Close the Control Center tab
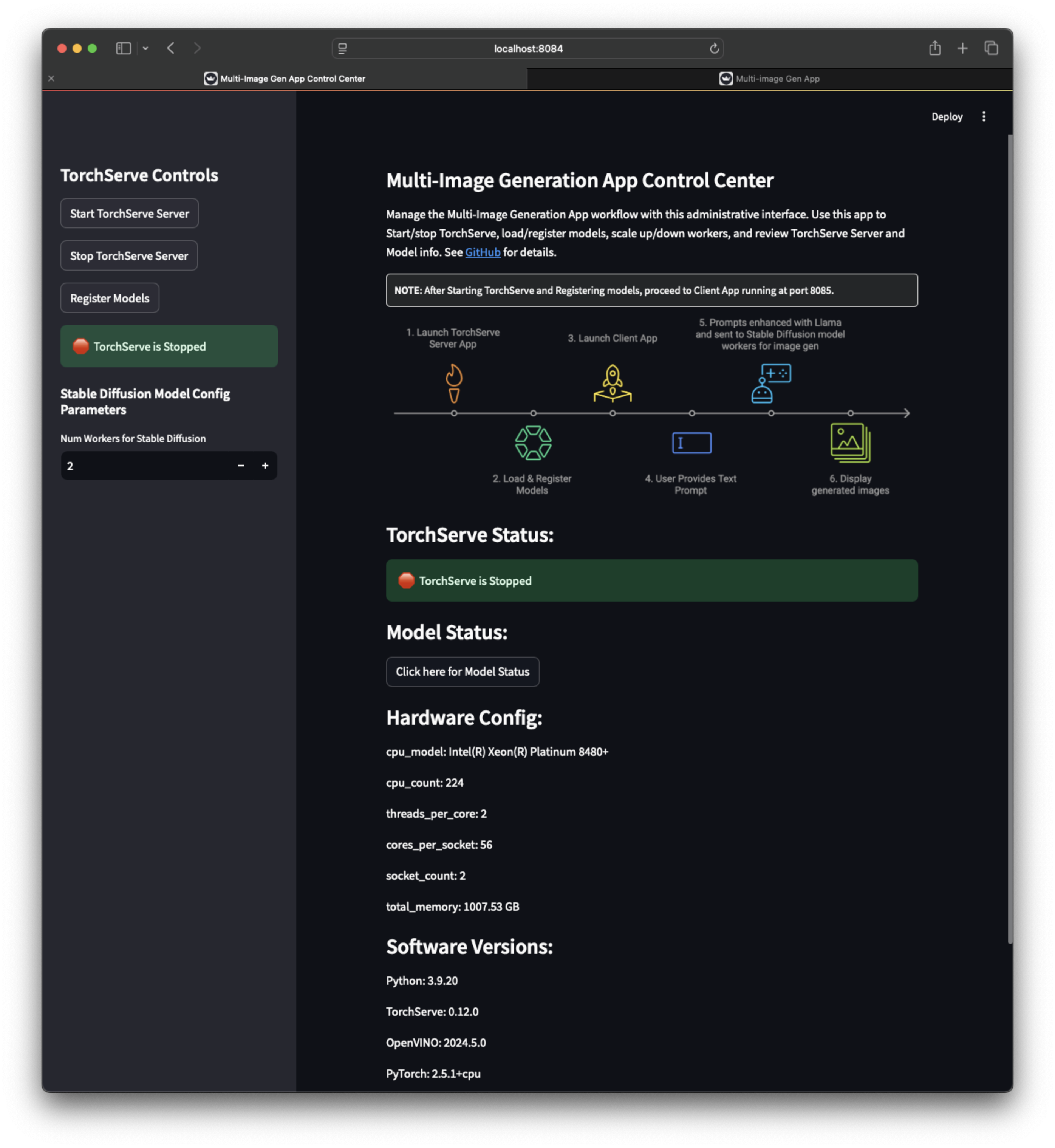Image resolution: width=1055 pixels, height=1148 pixels. tap(51, 79)
